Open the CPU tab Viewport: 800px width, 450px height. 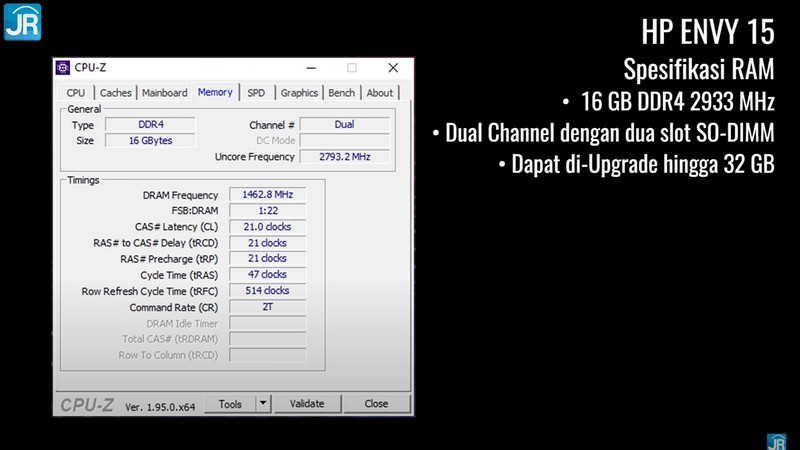(76, 93)
